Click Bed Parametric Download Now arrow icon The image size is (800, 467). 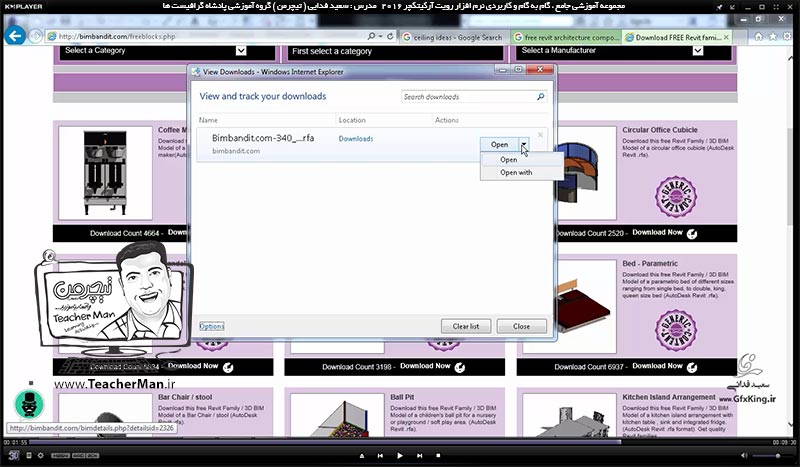pyautogui.click(x=692, y=367)
